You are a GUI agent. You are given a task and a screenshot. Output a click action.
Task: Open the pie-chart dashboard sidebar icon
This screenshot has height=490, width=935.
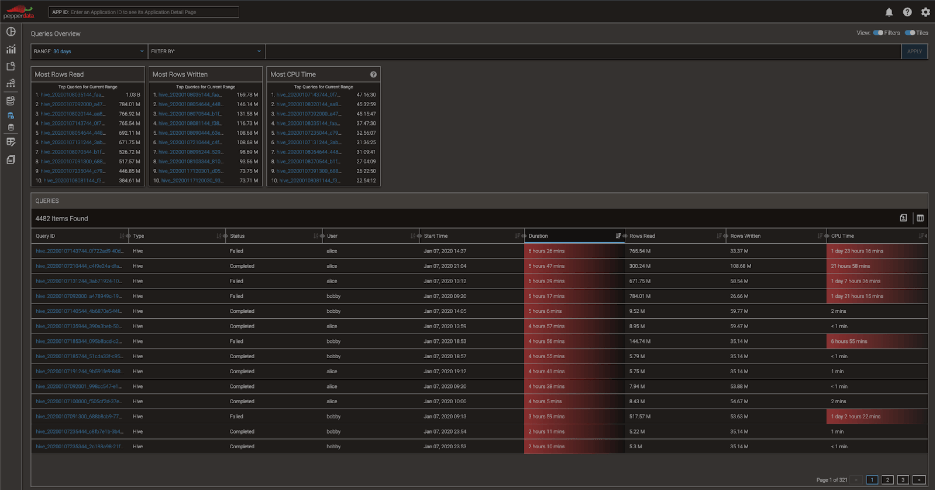pyautogui.click(x=11, y=32)
